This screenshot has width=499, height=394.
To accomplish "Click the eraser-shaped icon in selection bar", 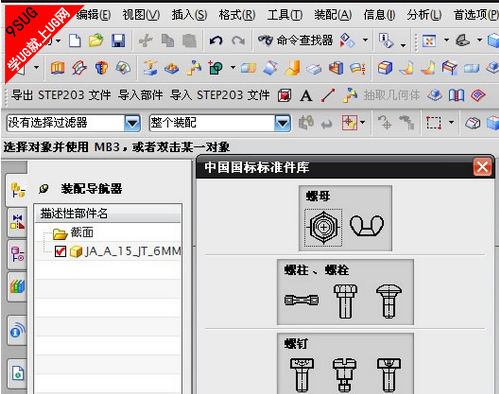I will 472,123.
